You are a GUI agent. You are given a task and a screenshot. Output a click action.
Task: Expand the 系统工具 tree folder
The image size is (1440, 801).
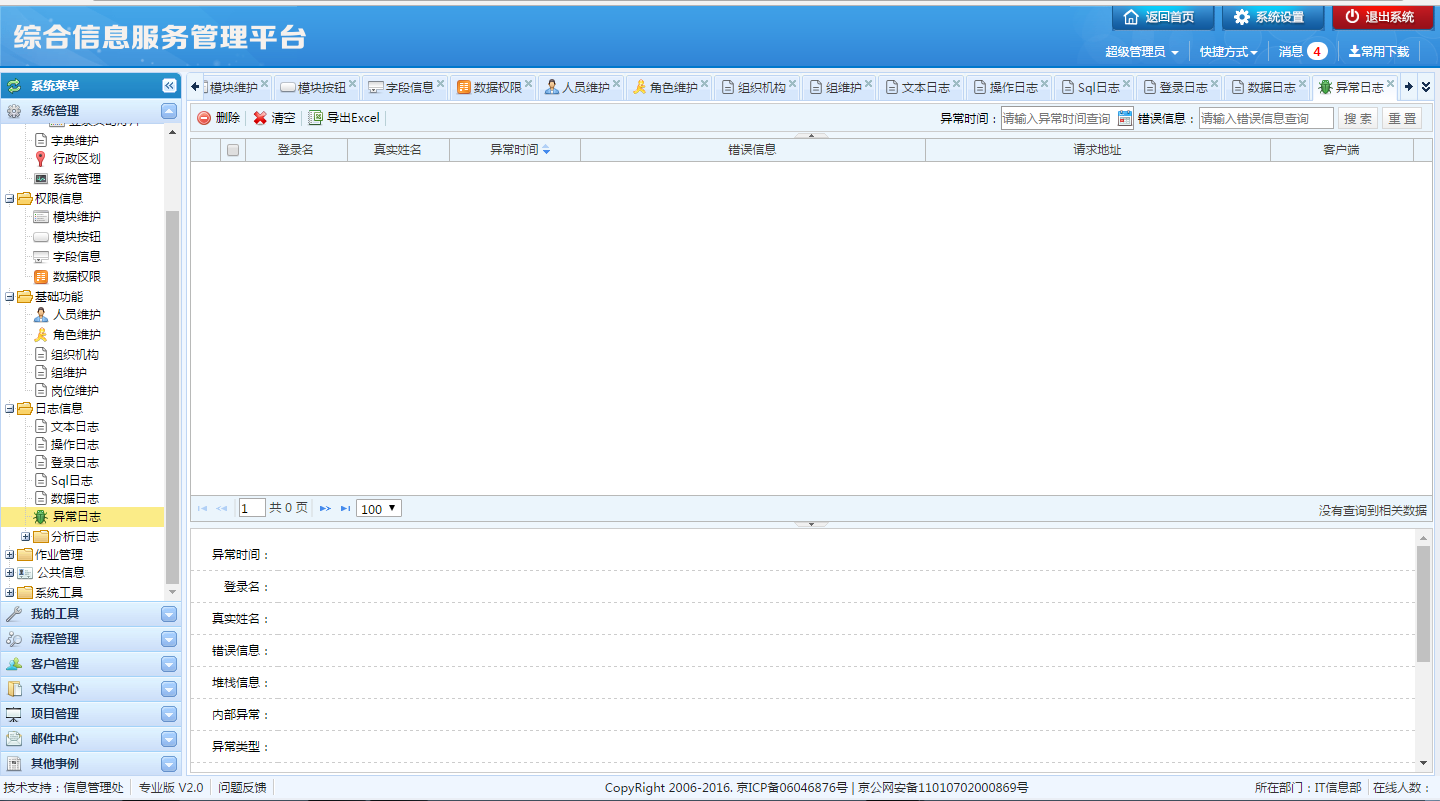(x=10, y=593)
